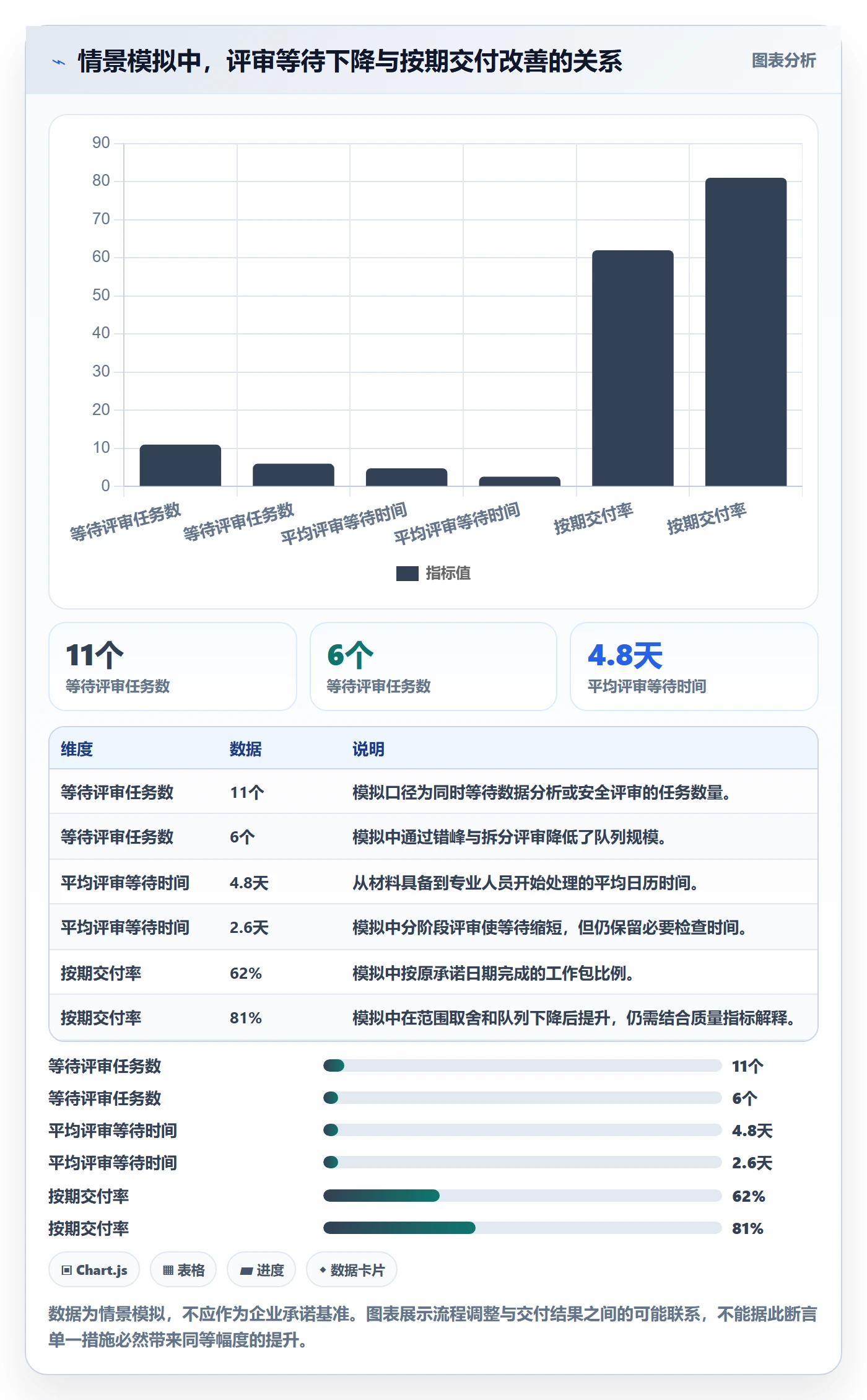Click the 数据 column header
The width and height of the screenshot is (867, 1400).
pyautogui.click(x=246, y=749)
